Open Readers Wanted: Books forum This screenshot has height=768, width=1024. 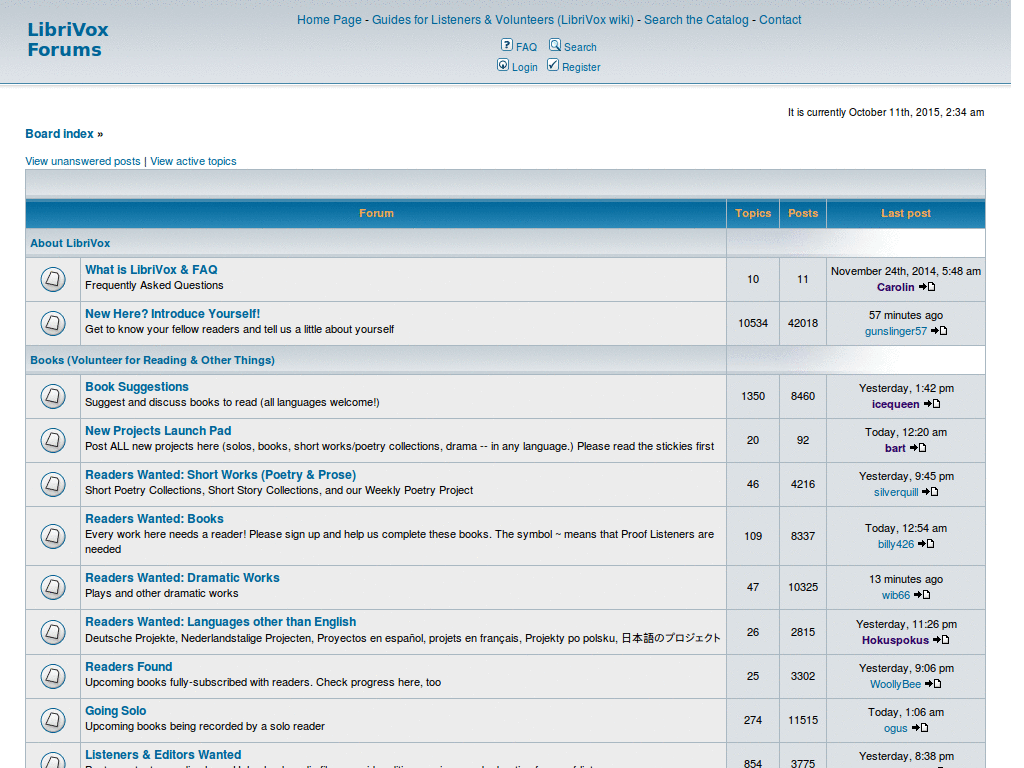point(154,519)
